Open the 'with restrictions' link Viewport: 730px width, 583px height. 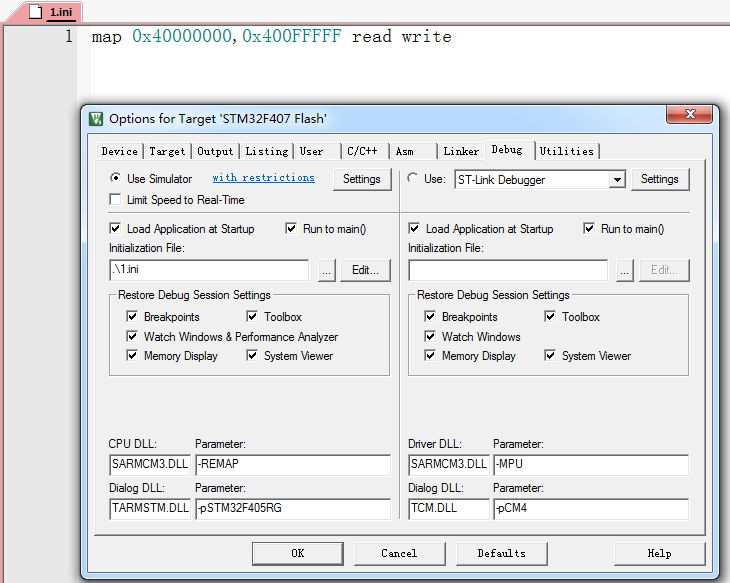click(x=263, y=178)
